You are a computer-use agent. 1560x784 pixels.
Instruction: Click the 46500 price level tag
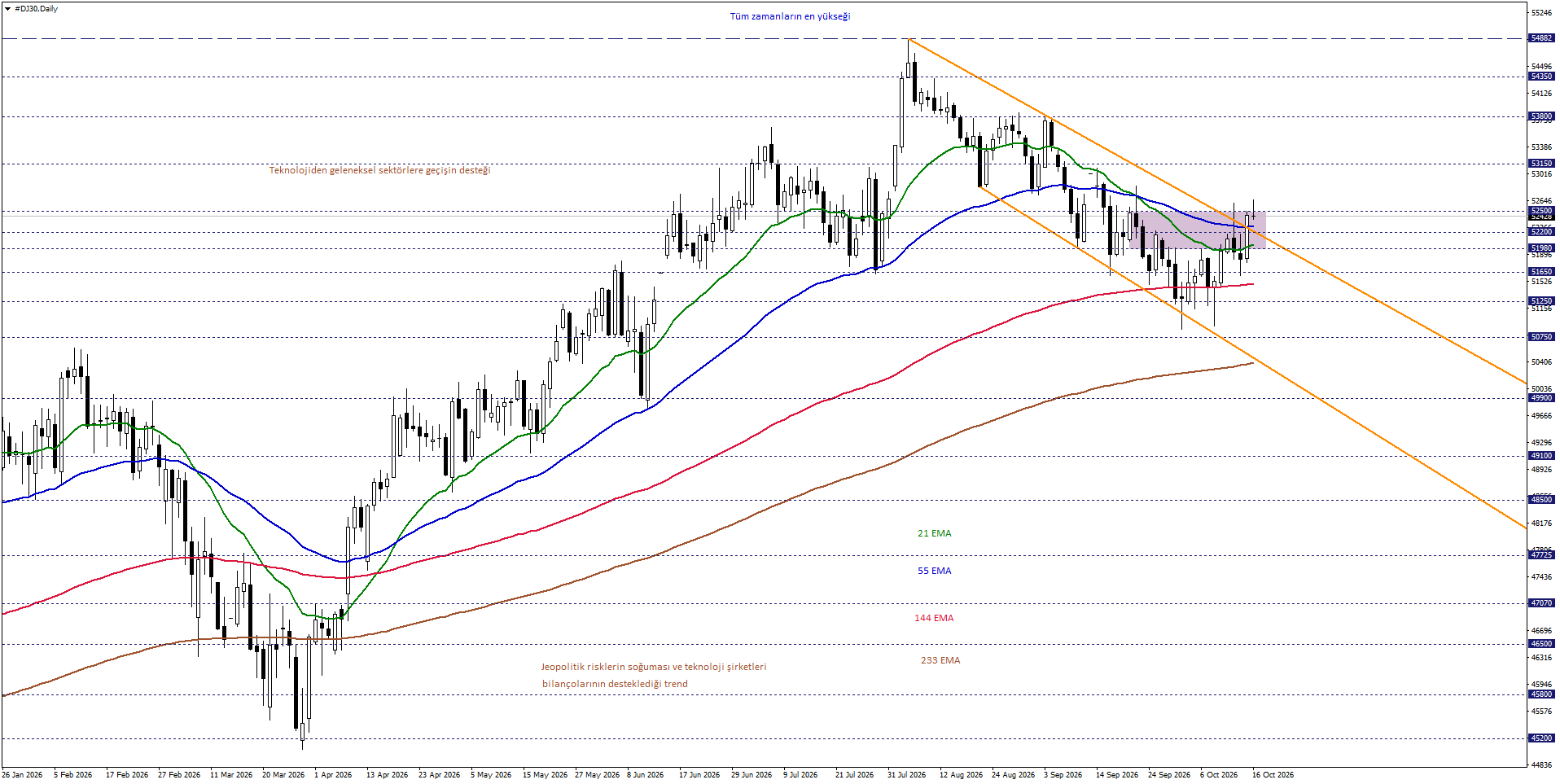[x=1542, y=644]
